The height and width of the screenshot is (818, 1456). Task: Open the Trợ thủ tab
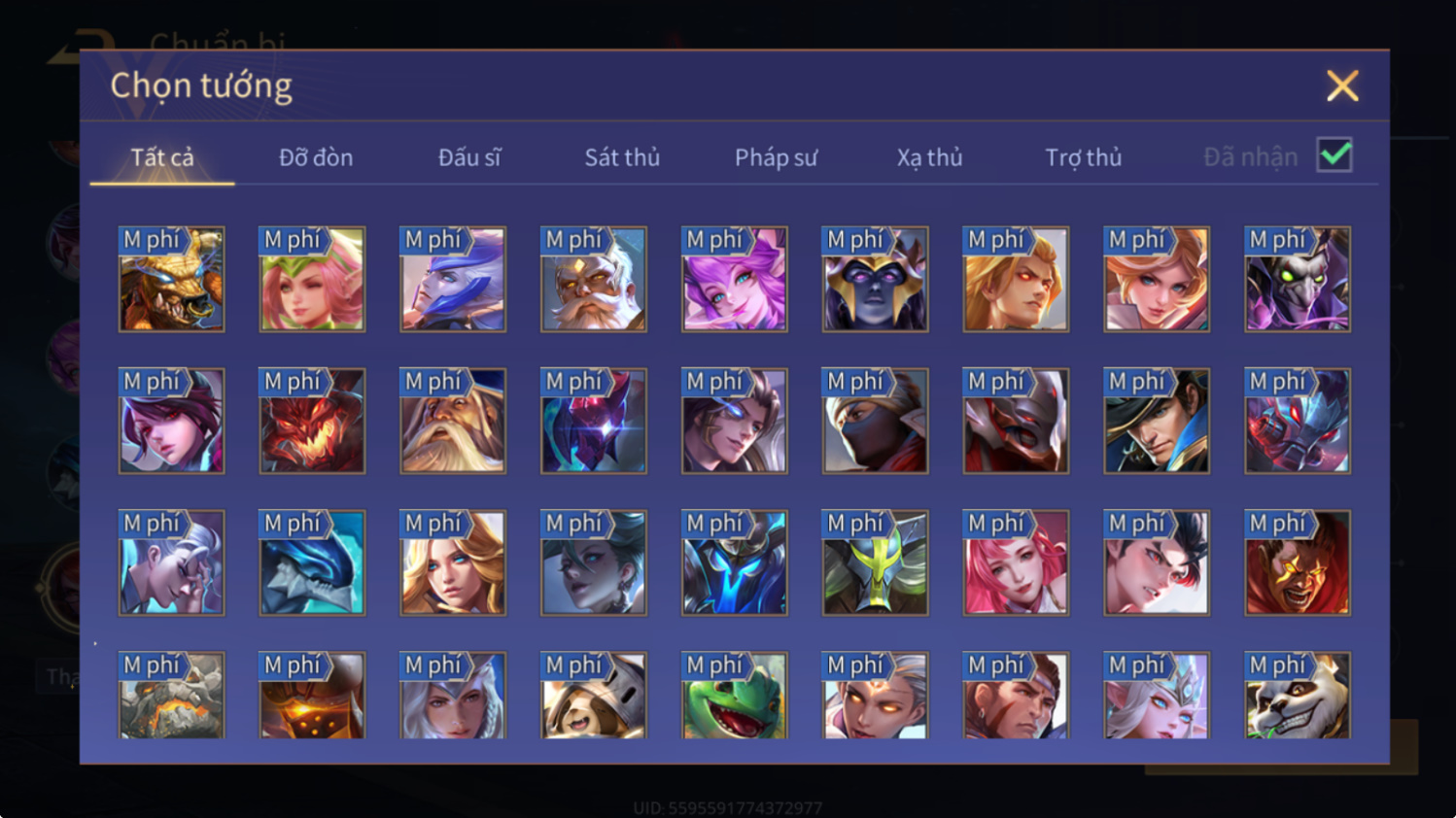tap(1083, 157)
